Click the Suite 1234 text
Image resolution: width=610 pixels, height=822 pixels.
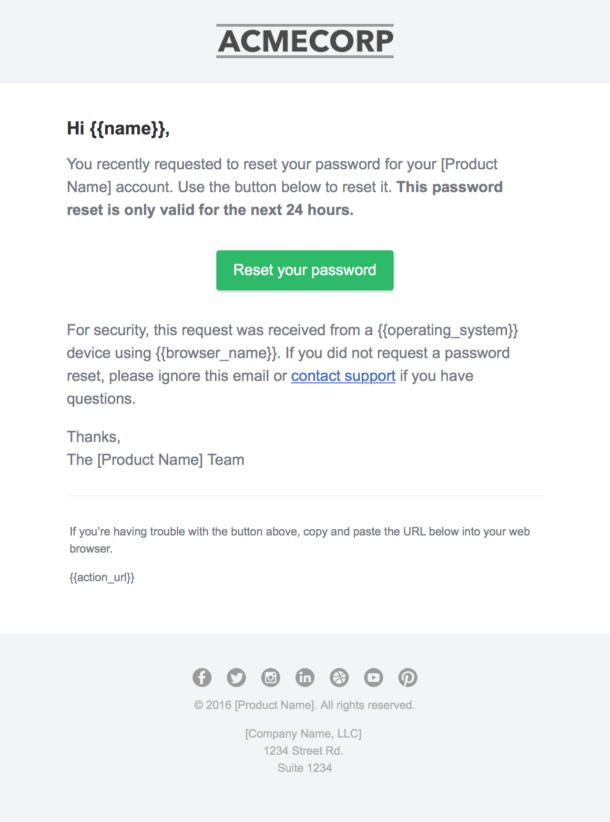305,768
